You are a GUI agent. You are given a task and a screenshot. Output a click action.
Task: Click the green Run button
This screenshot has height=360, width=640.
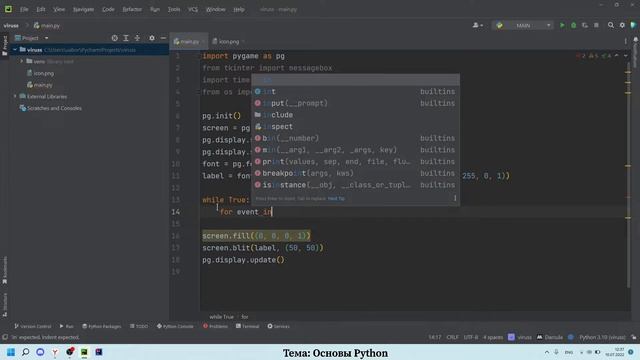pyautogui.click(x=562, y=25)
